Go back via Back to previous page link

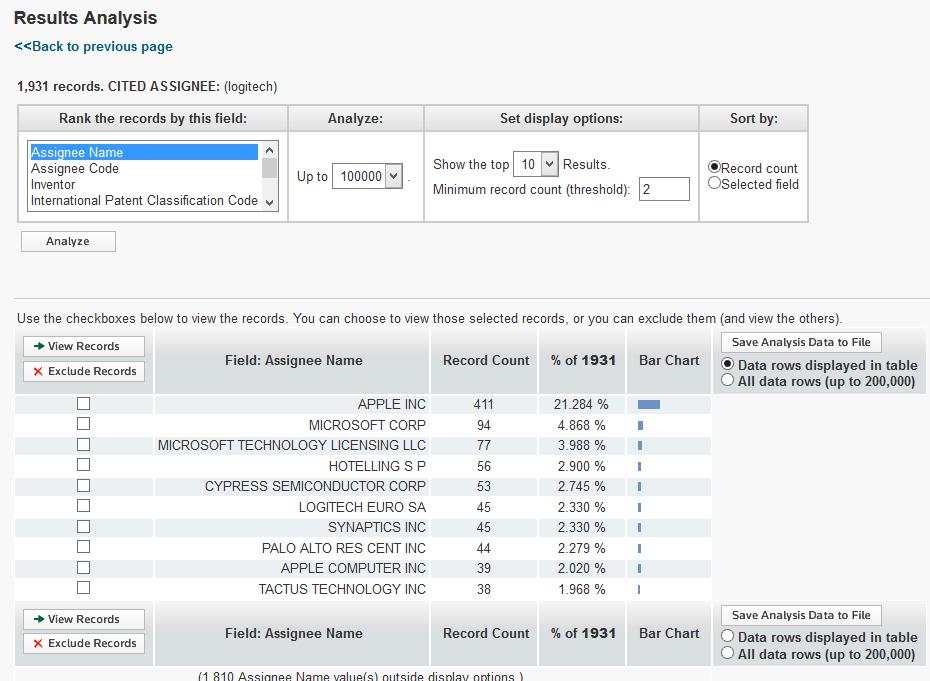point(93,46)
